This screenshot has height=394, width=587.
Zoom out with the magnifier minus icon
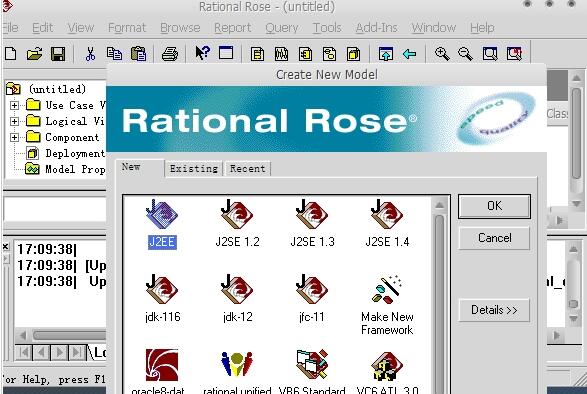point(465,54)
